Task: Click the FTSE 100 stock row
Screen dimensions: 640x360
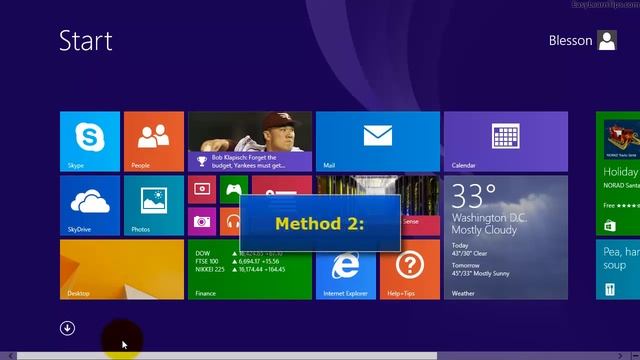Action: click(x=237, y=261)
